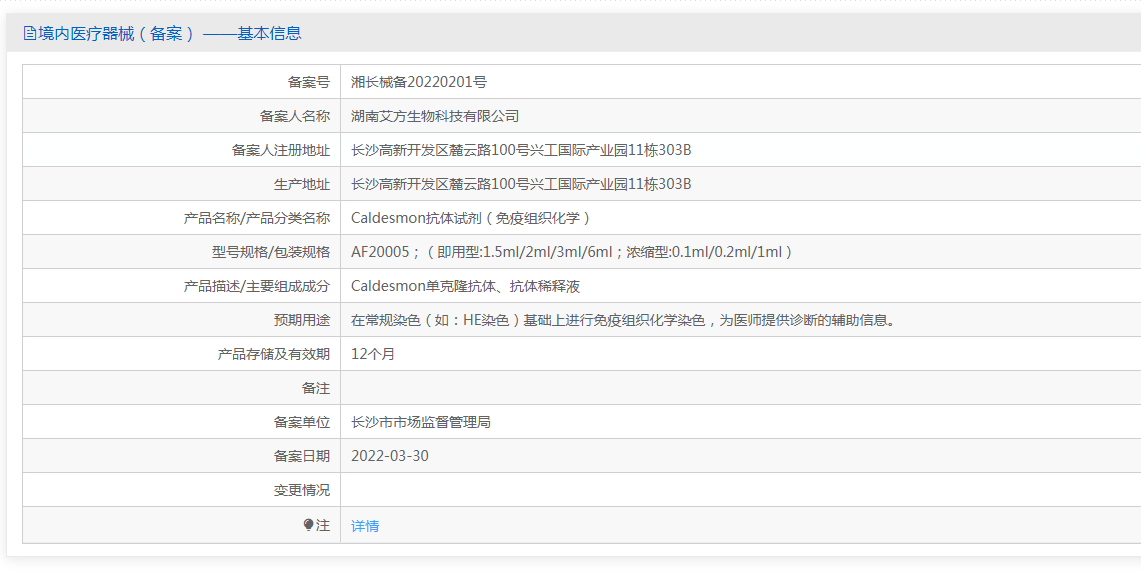This screenshot has width=1141, height=586.
Task: Select the validity value 12个月
Action: tap(373, 355)
